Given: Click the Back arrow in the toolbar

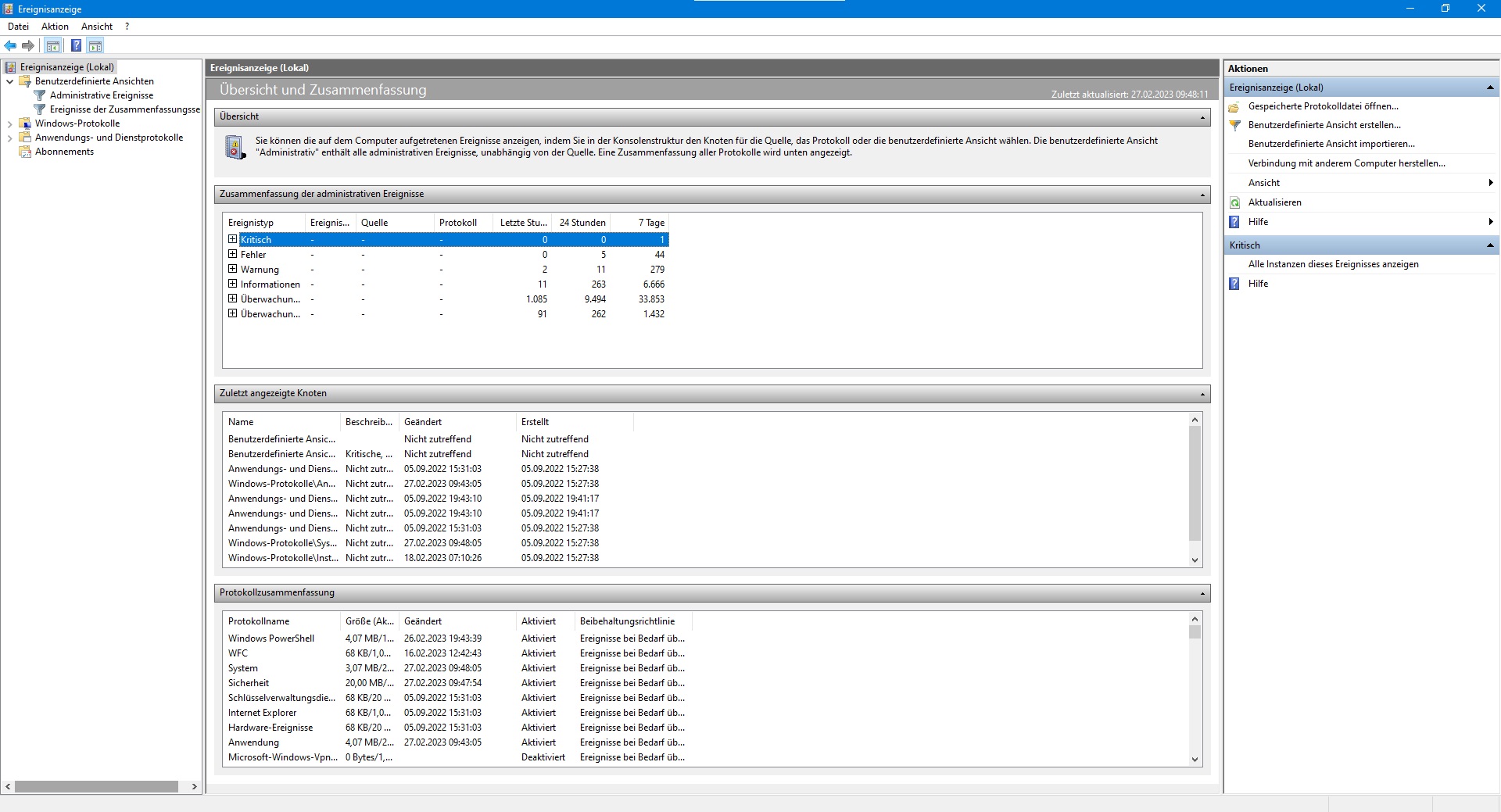Looking at the screenshot, I should coord(10,45).
